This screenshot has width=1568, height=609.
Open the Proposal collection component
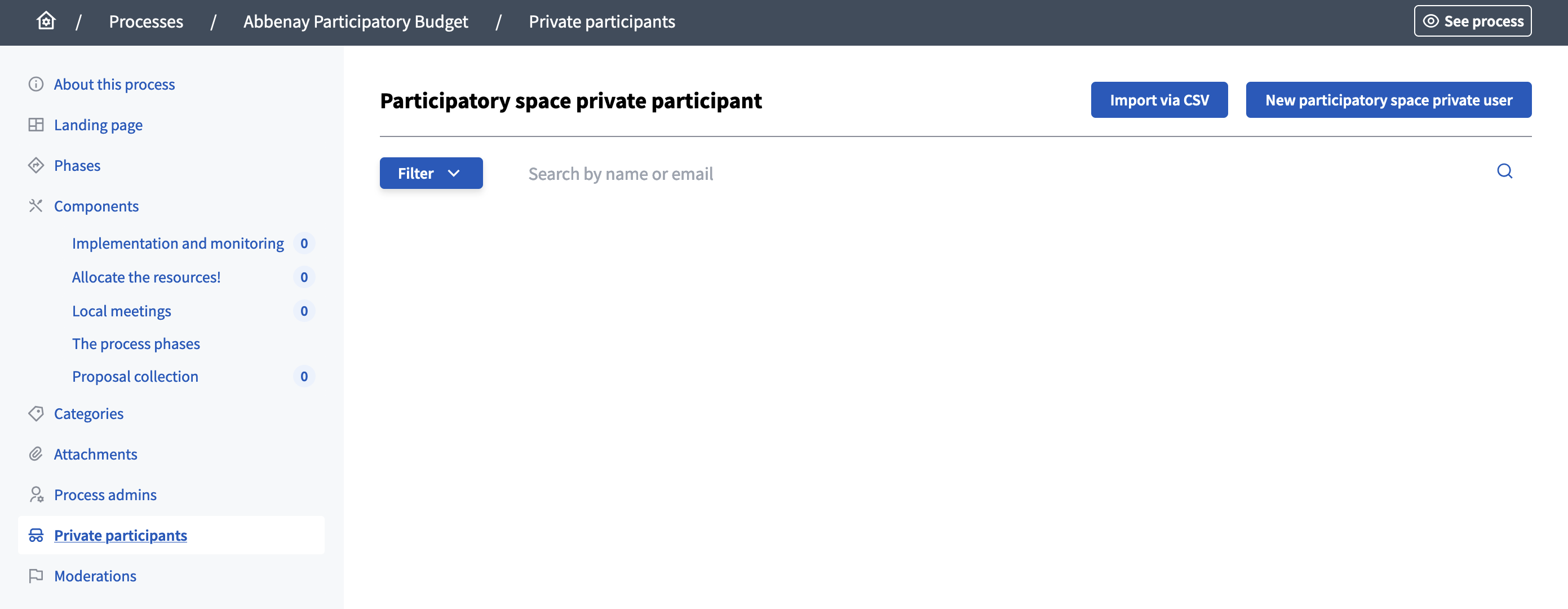[x=135, y=376]
